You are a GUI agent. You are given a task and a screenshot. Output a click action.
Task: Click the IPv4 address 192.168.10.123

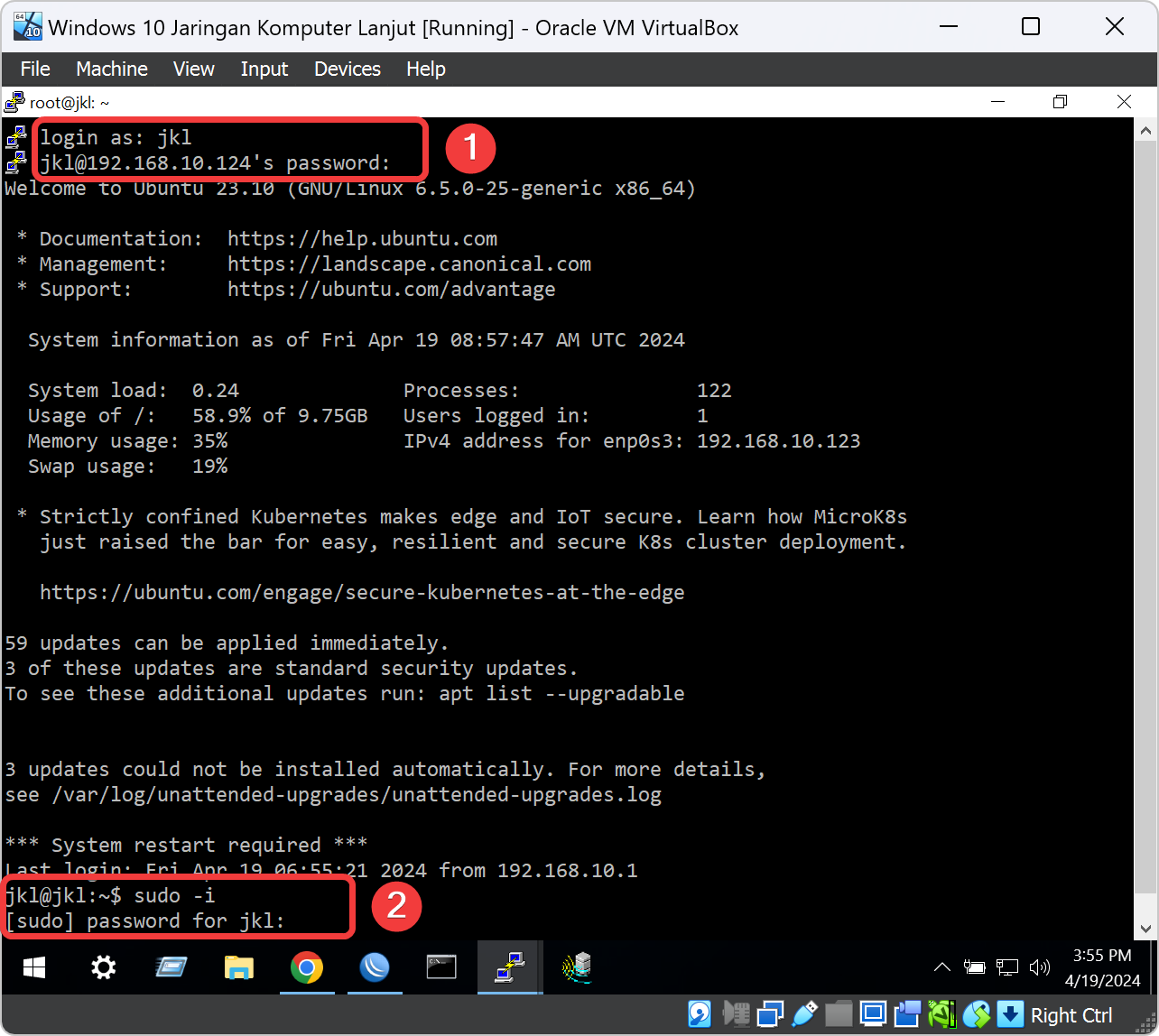pyautogui.click(x=778, y=441)
